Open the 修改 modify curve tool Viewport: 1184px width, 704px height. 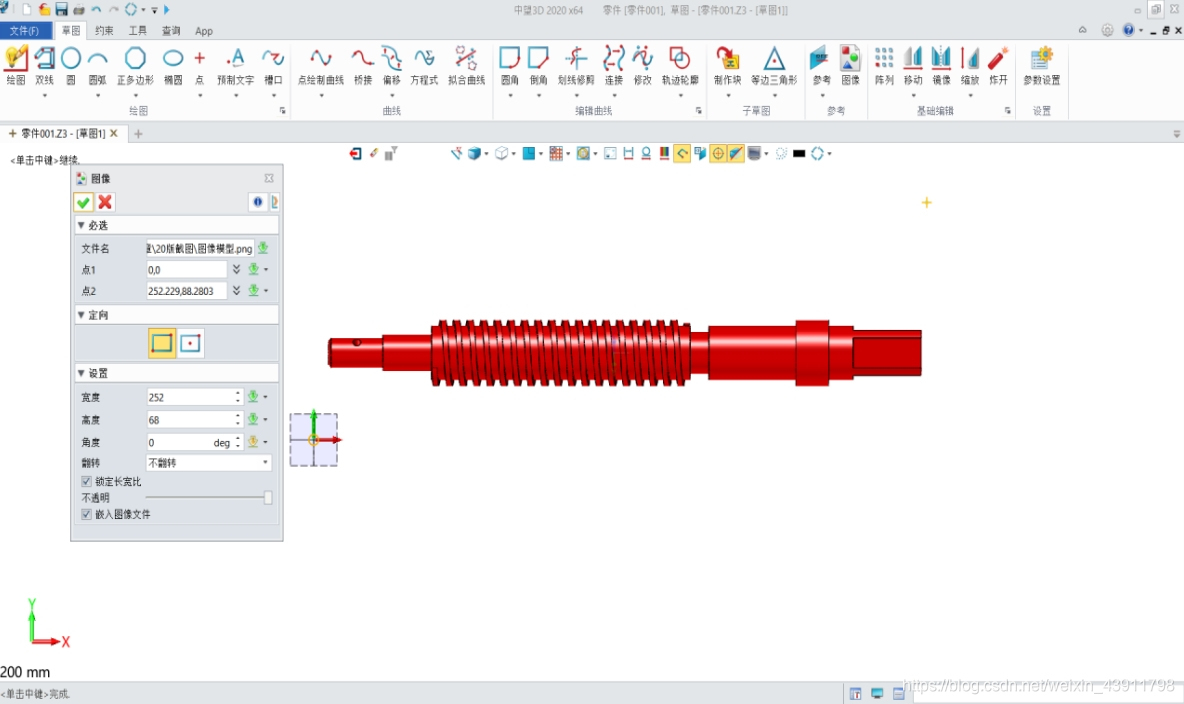[x=643, y=66]
